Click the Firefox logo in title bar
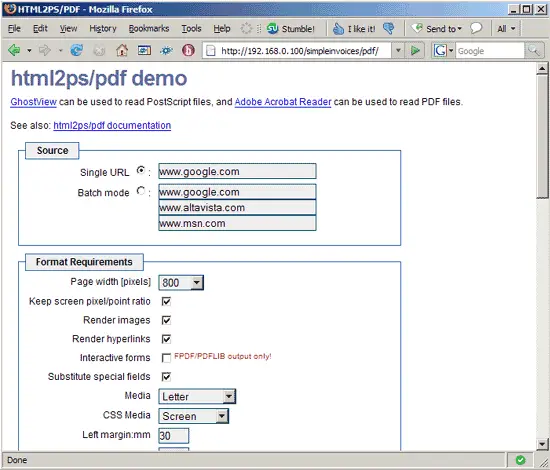 click(x=9, y=9)
